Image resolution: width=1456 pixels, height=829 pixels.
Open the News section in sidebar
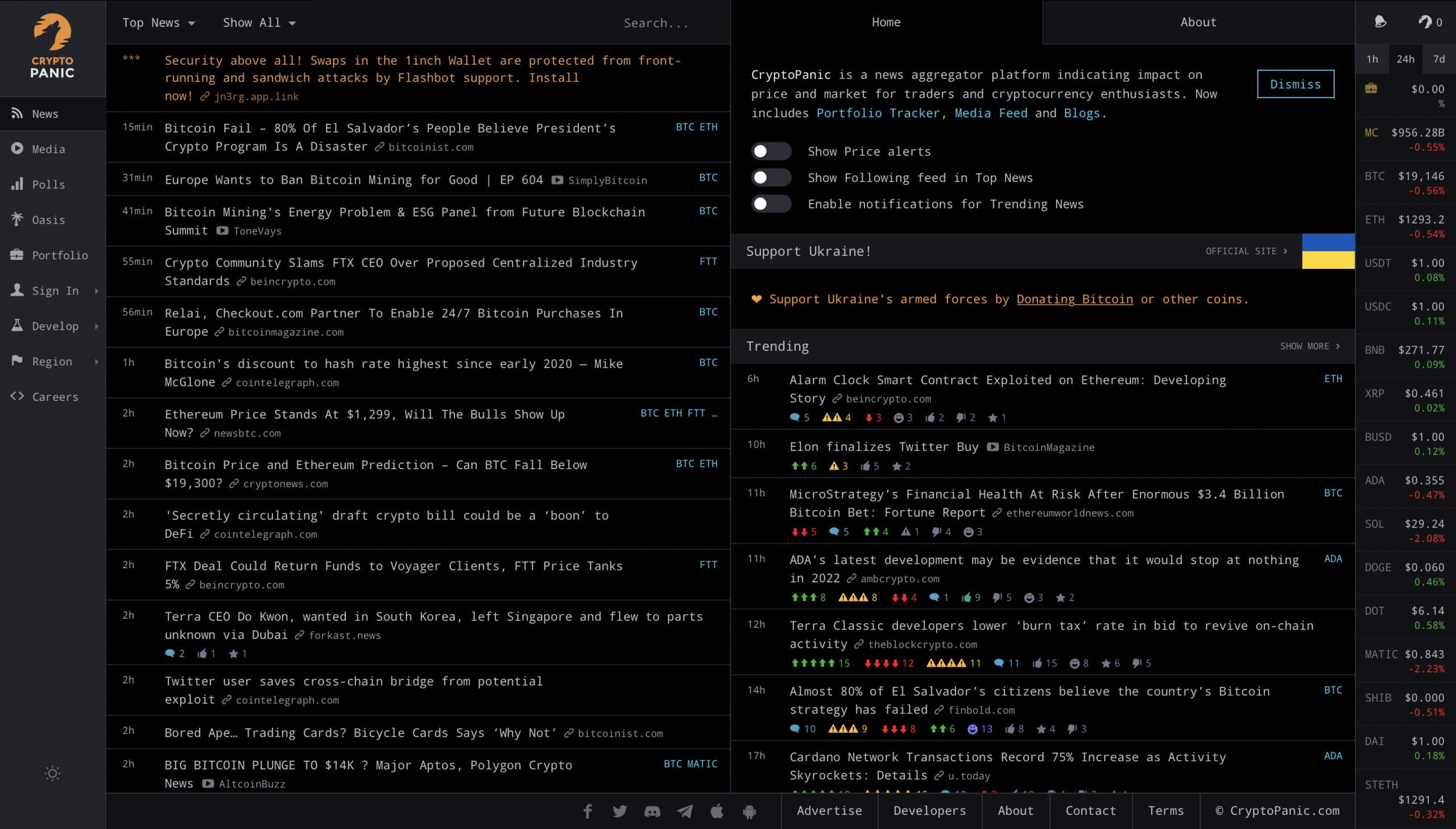52,114
